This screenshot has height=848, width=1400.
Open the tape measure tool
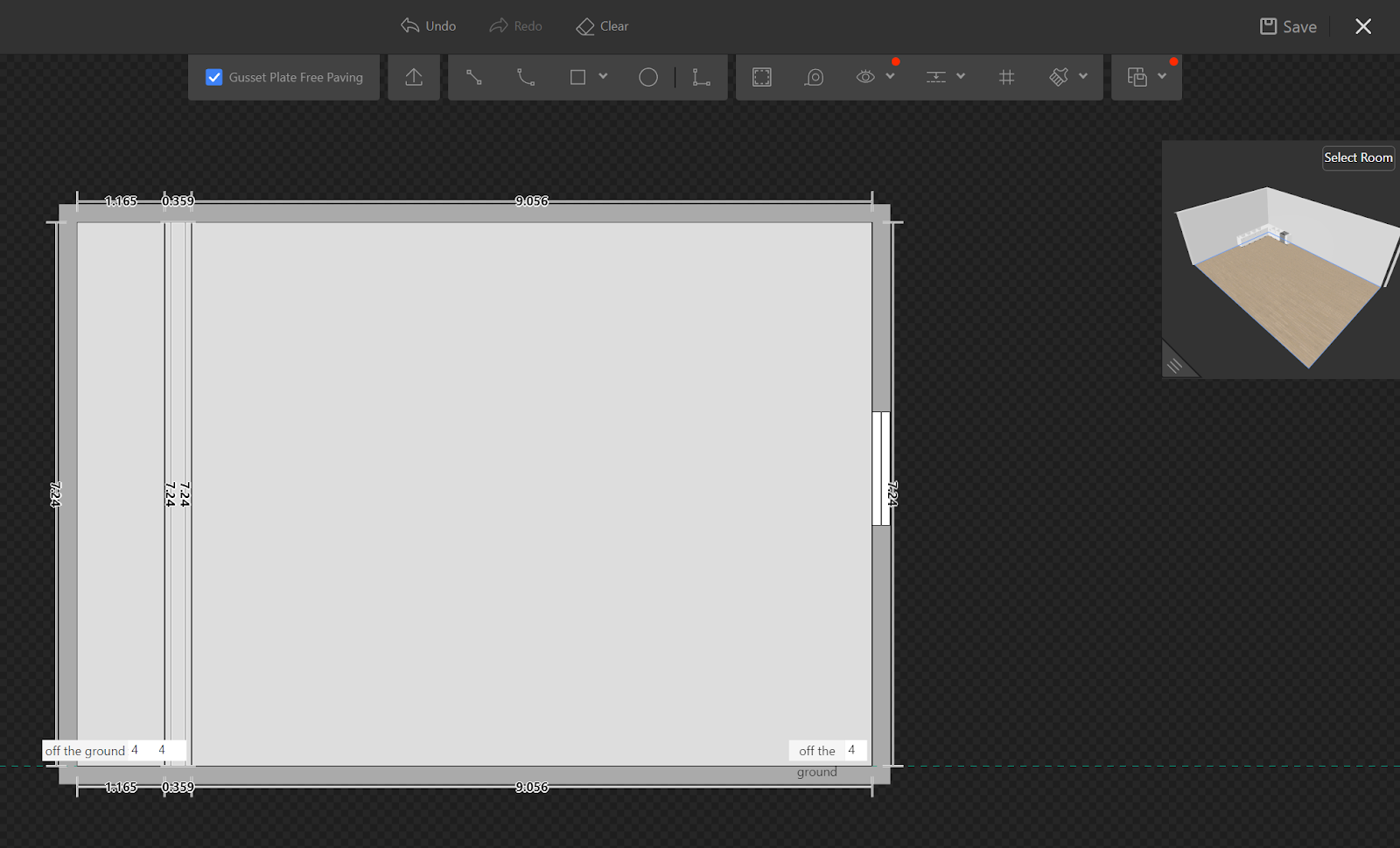coord(814,77)
